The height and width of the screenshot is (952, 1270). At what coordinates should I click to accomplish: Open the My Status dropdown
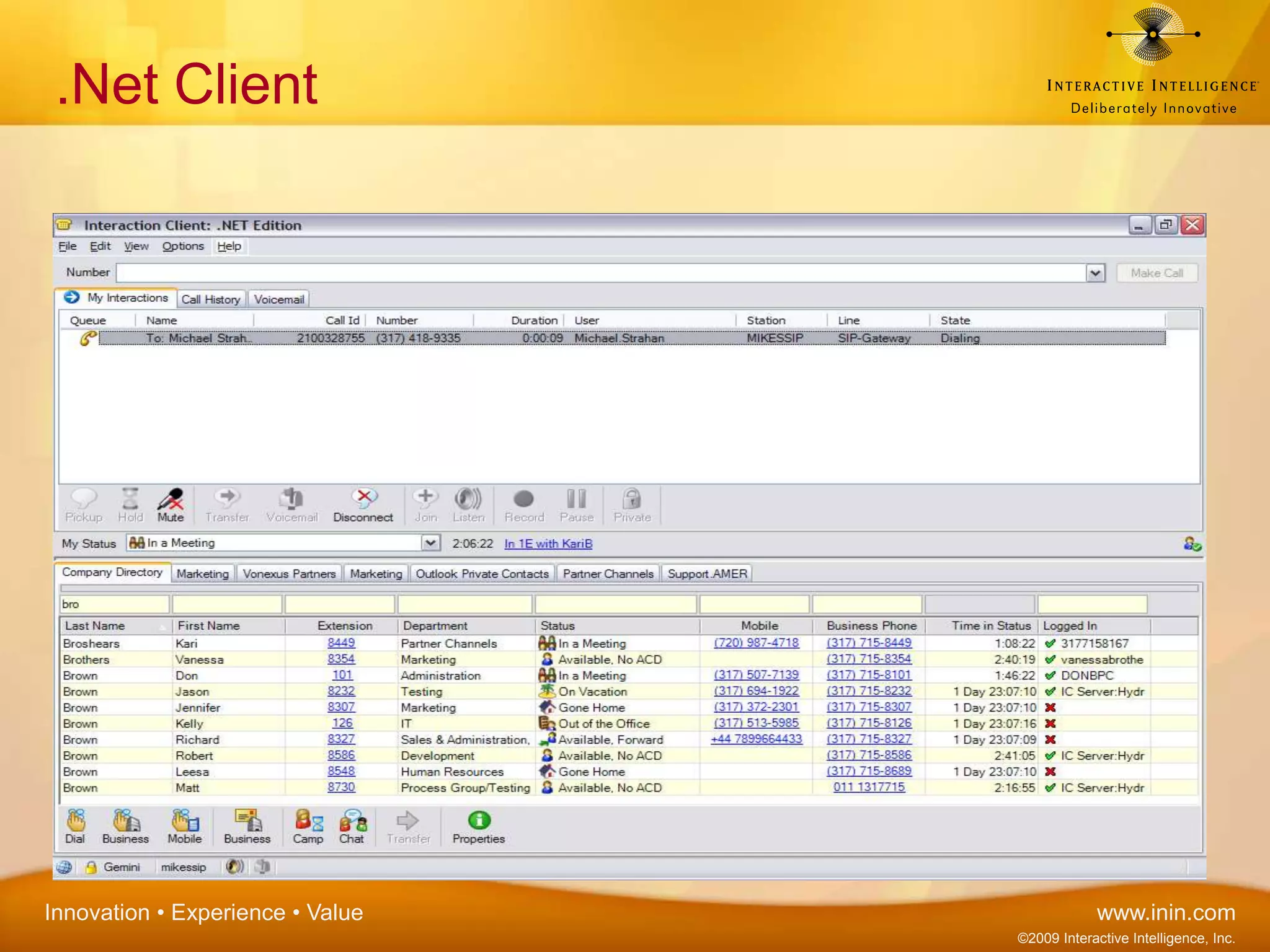tap(430, 544)
